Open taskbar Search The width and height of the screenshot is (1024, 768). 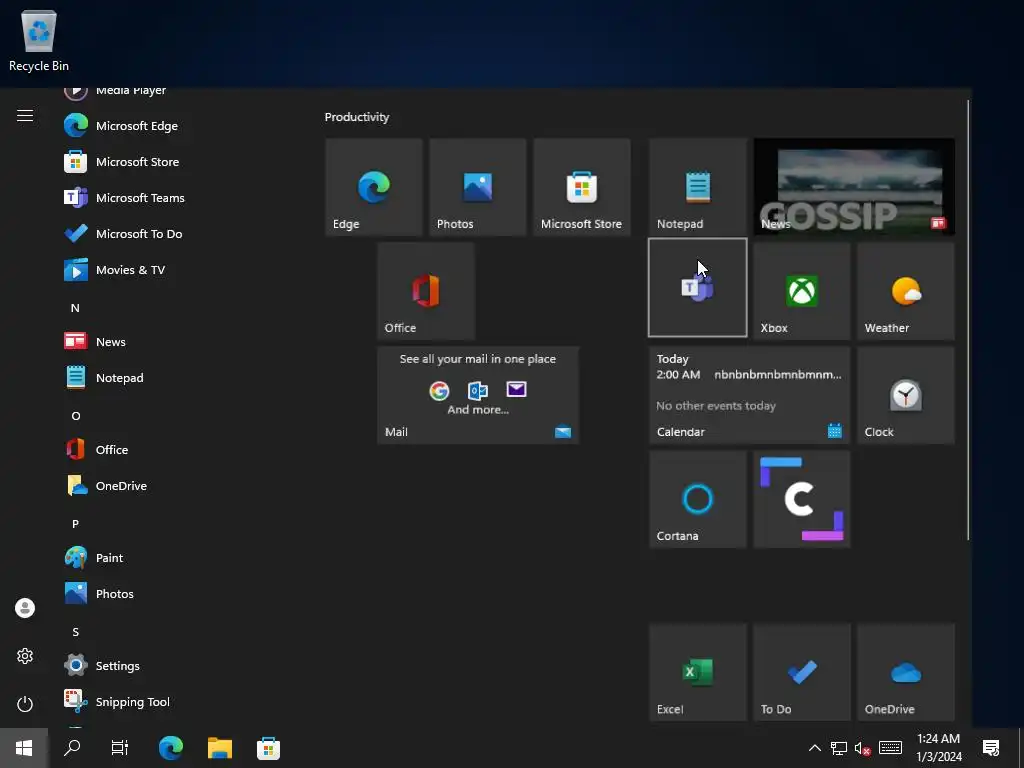(72, 748)
